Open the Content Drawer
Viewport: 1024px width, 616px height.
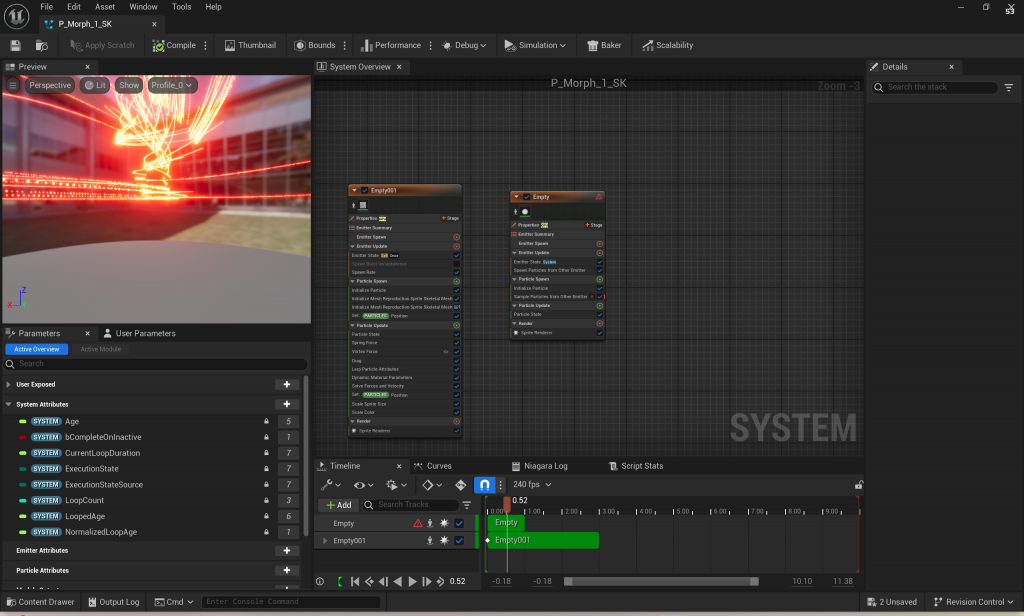point(40,602)
